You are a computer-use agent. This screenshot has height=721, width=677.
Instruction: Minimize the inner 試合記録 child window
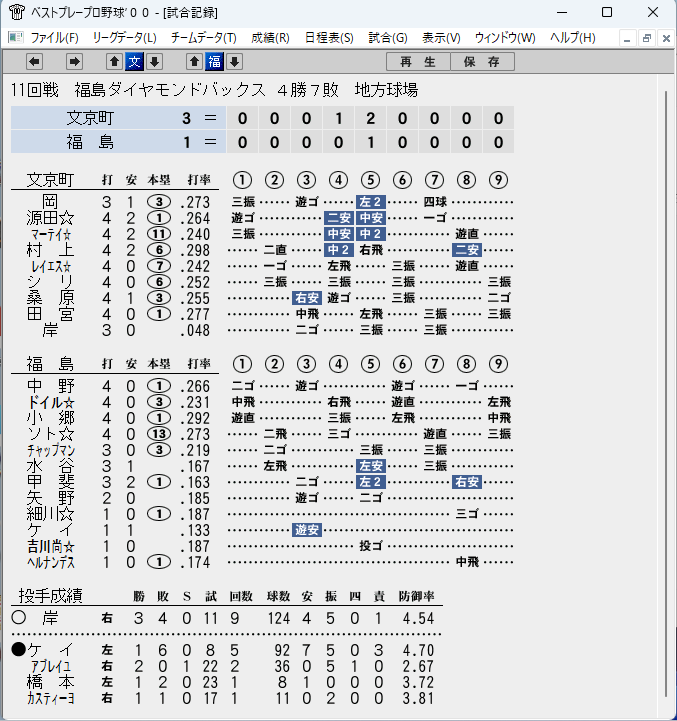click(x=627, y=38)
